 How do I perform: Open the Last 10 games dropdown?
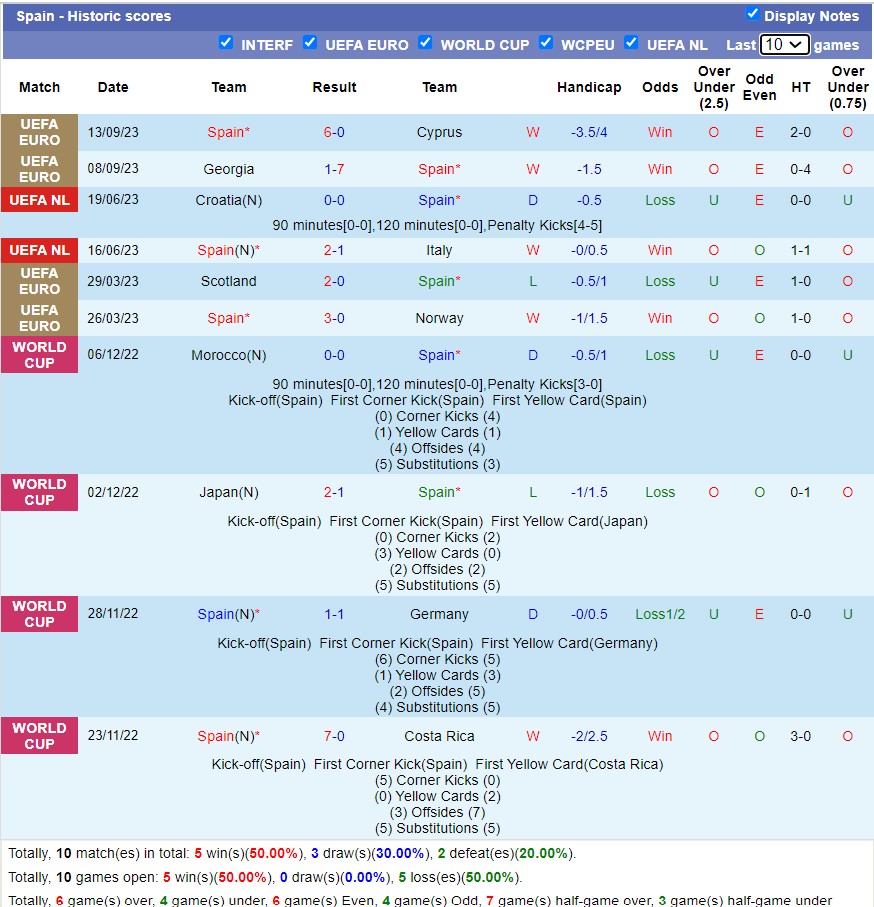(x=784, y=44)
